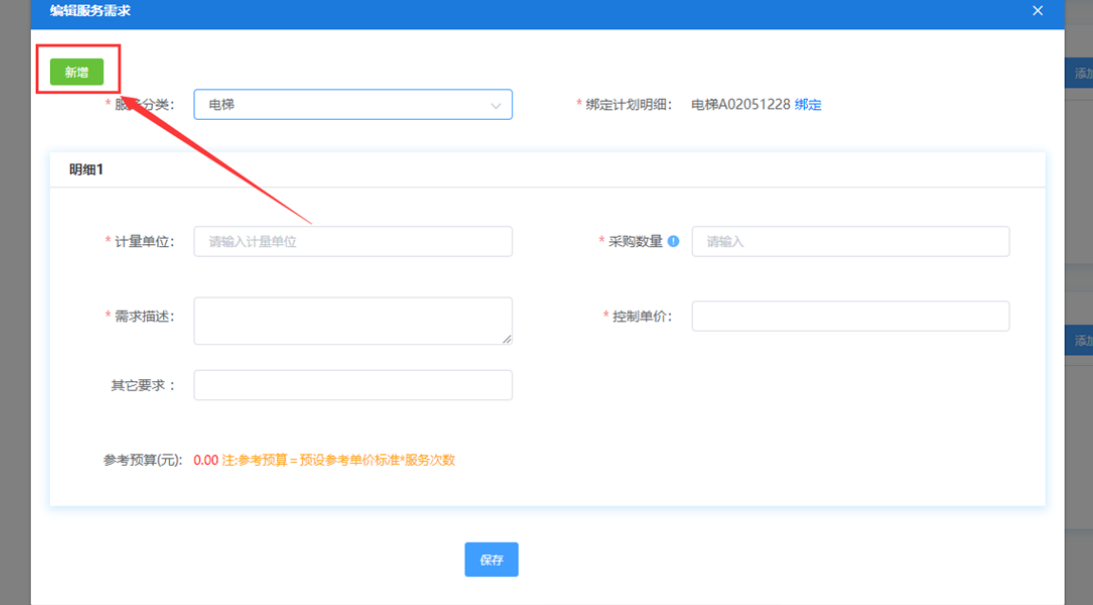Click the 计量单位 field label

pyautogui.click(x=144, y=241)
